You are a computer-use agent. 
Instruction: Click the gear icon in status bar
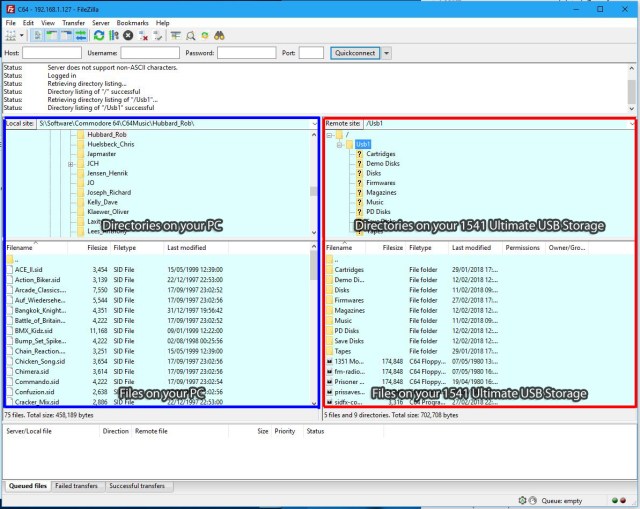click(x=522, y=500)
